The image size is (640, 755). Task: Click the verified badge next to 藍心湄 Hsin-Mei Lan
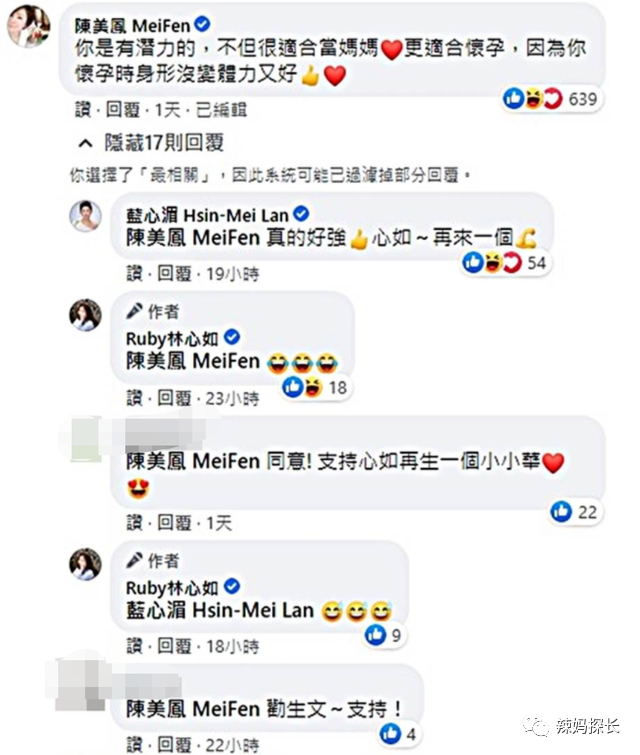coord(301,214)
